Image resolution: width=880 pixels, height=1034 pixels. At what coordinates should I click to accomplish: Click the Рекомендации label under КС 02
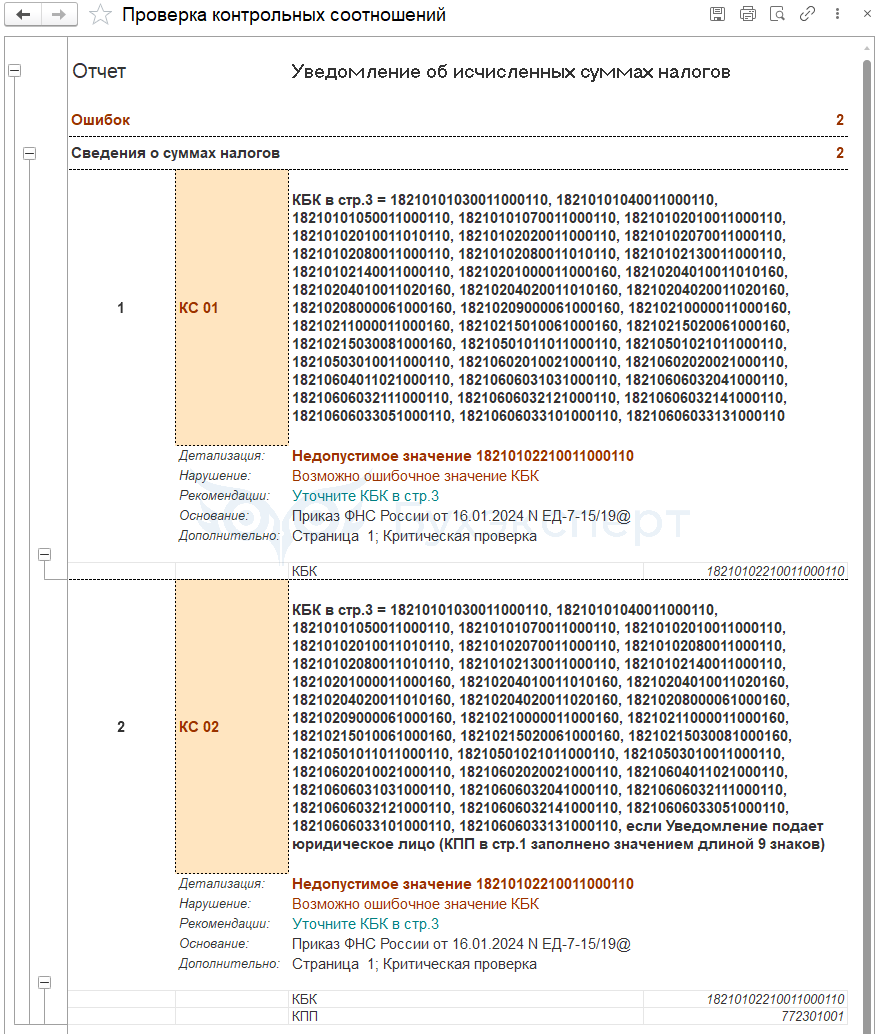pos(224,924)
